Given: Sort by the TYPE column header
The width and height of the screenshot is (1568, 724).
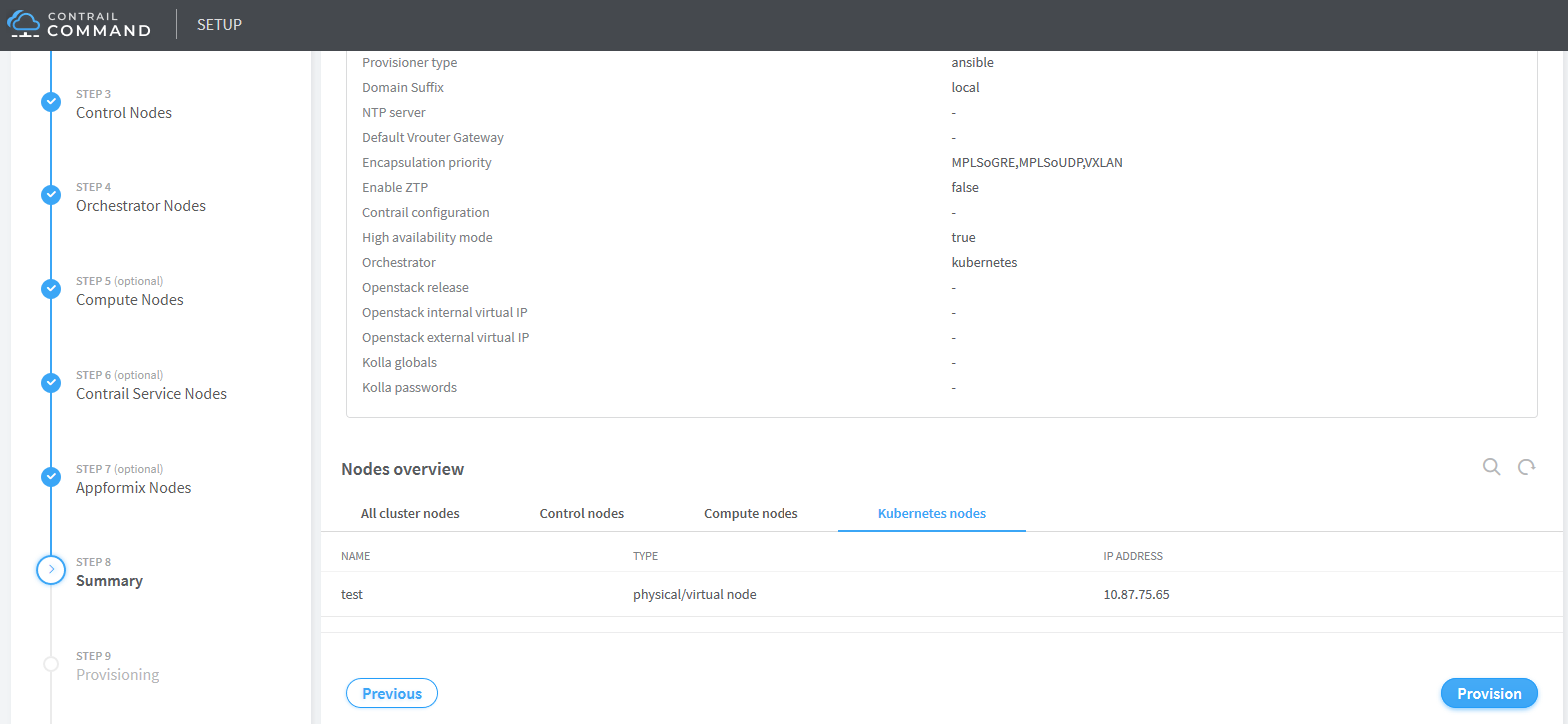Looking at the screenshot, I should [x=645, y=556].
